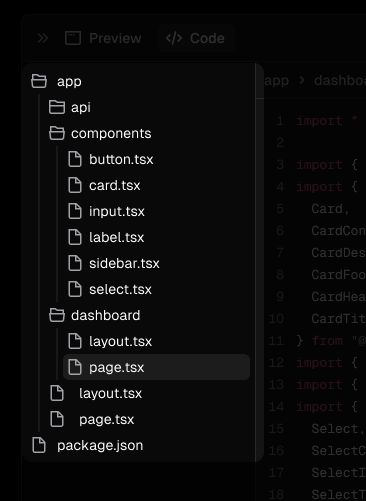Screen dimensions: 366x501
Task: Click file icon beside sidebar.tsx
Action: 75,263
